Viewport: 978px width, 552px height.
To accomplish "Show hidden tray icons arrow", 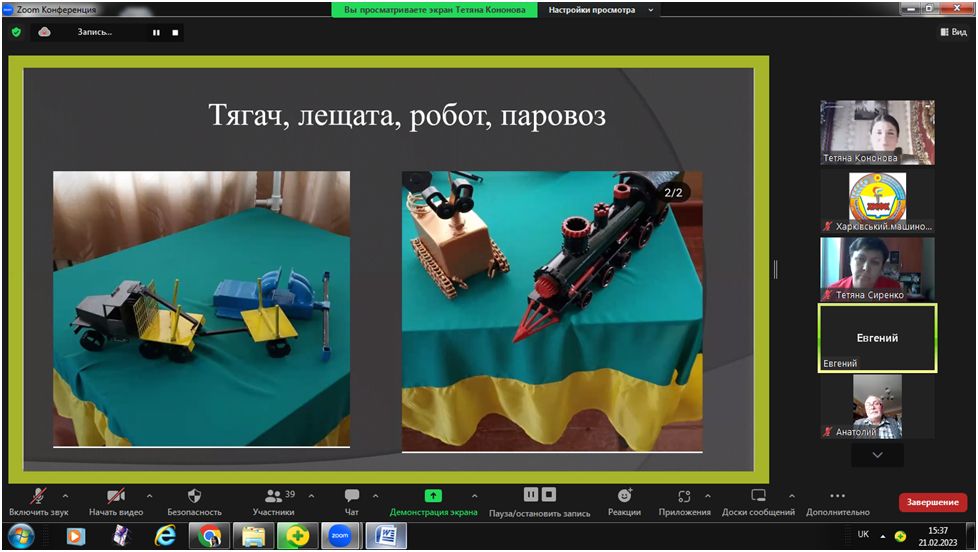I will 883,536.
